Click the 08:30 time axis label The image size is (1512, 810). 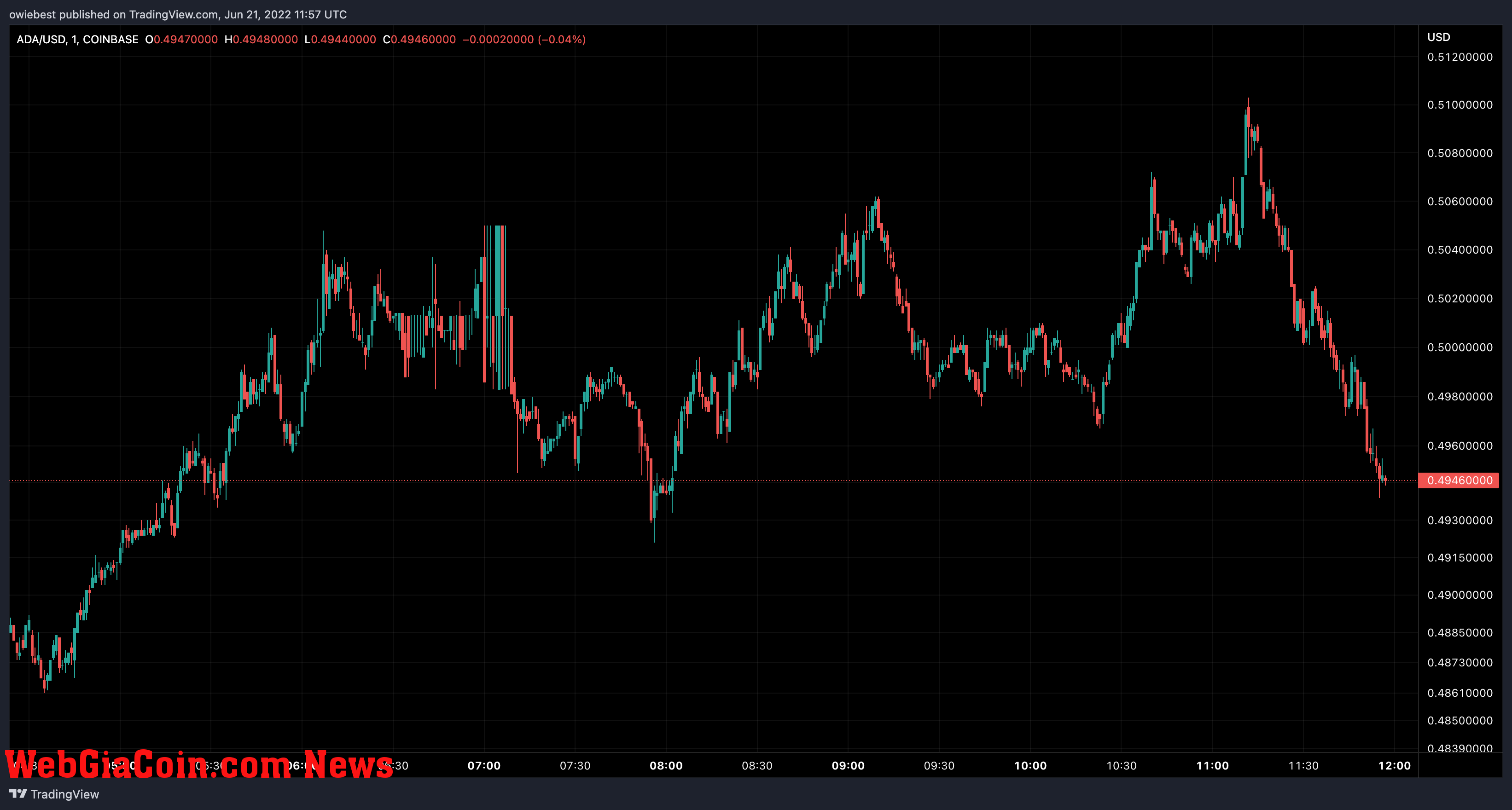[x=757, y=765]
